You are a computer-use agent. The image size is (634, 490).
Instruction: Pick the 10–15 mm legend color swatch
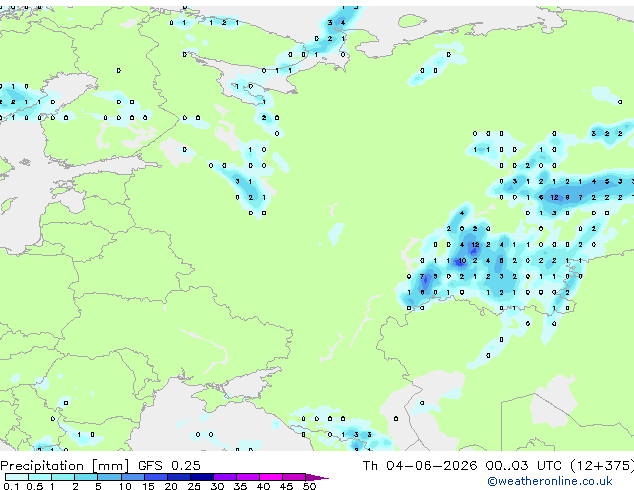coord(133,477)
